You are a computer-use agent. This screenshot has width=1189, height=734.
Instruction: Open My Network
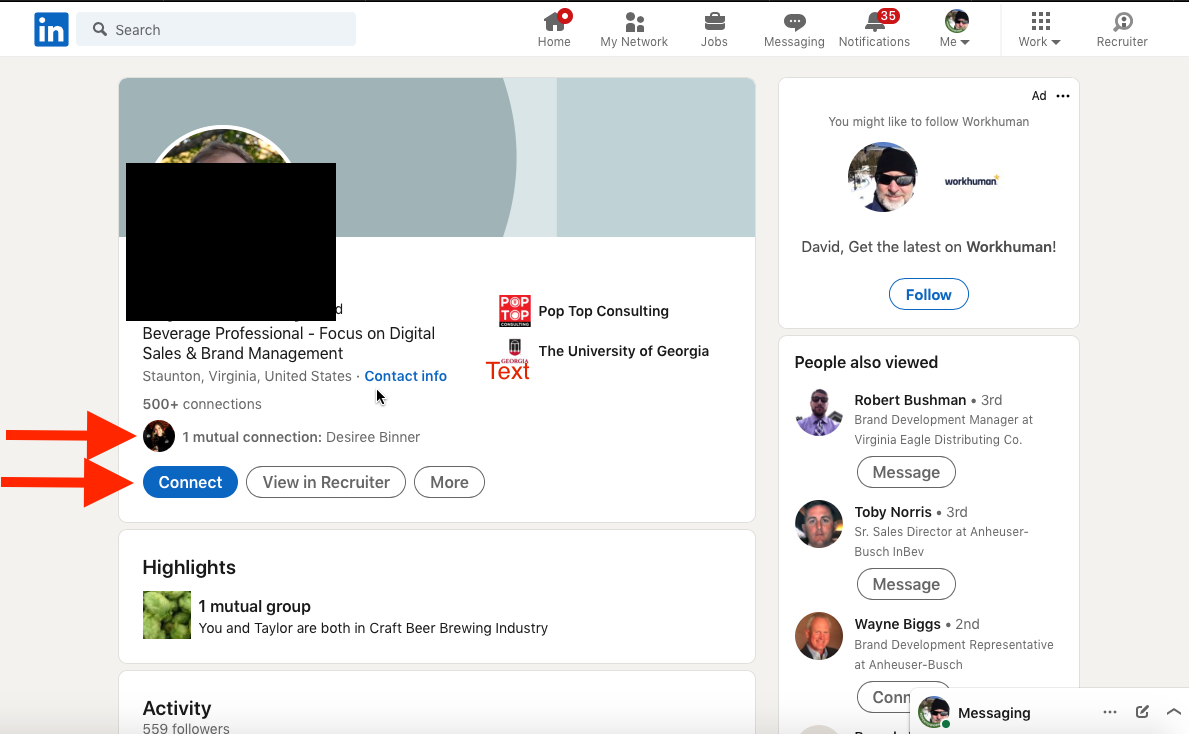click(634, 30)
